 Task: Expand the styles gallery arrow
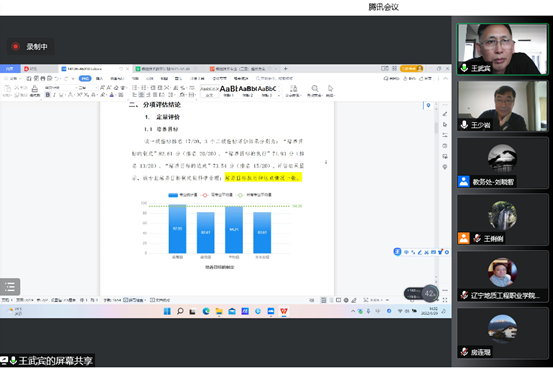tap(279, 96)
